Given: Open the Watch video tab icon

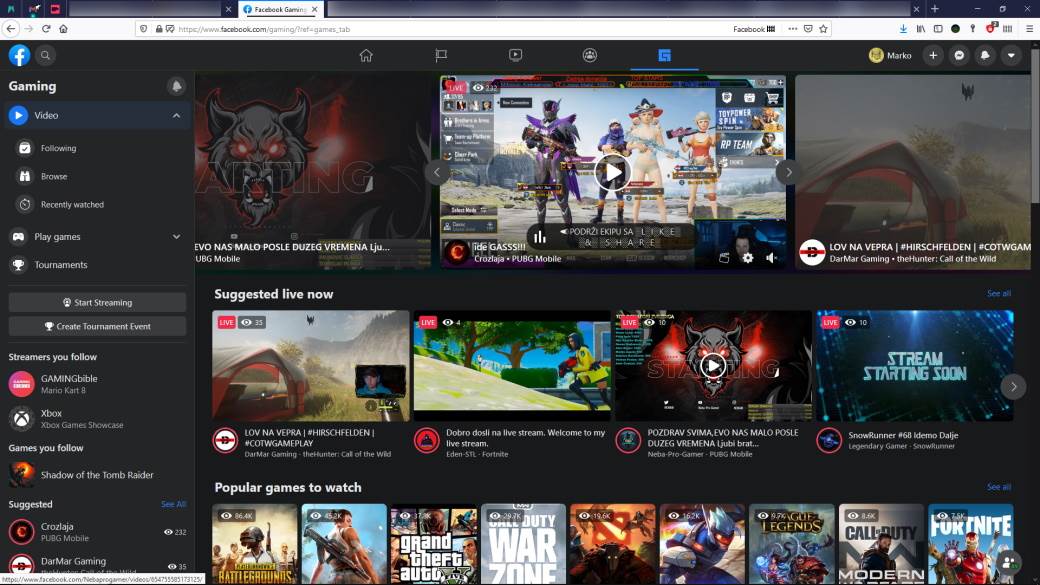Looking at the screenshot, I should click(515, 55).
